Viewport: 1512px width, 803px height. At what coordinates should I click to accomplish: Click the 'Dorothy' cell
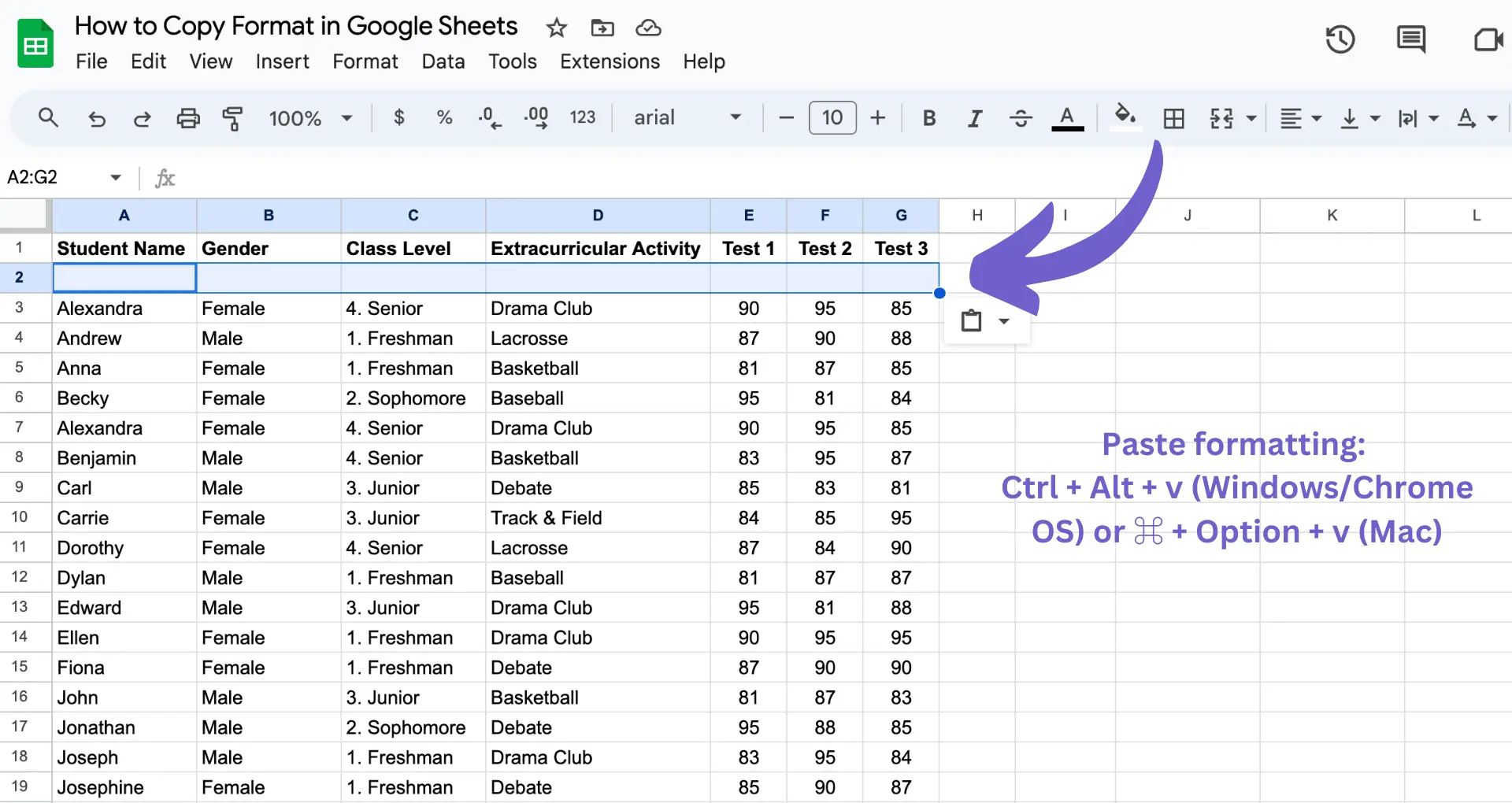[x=124, y=547]
